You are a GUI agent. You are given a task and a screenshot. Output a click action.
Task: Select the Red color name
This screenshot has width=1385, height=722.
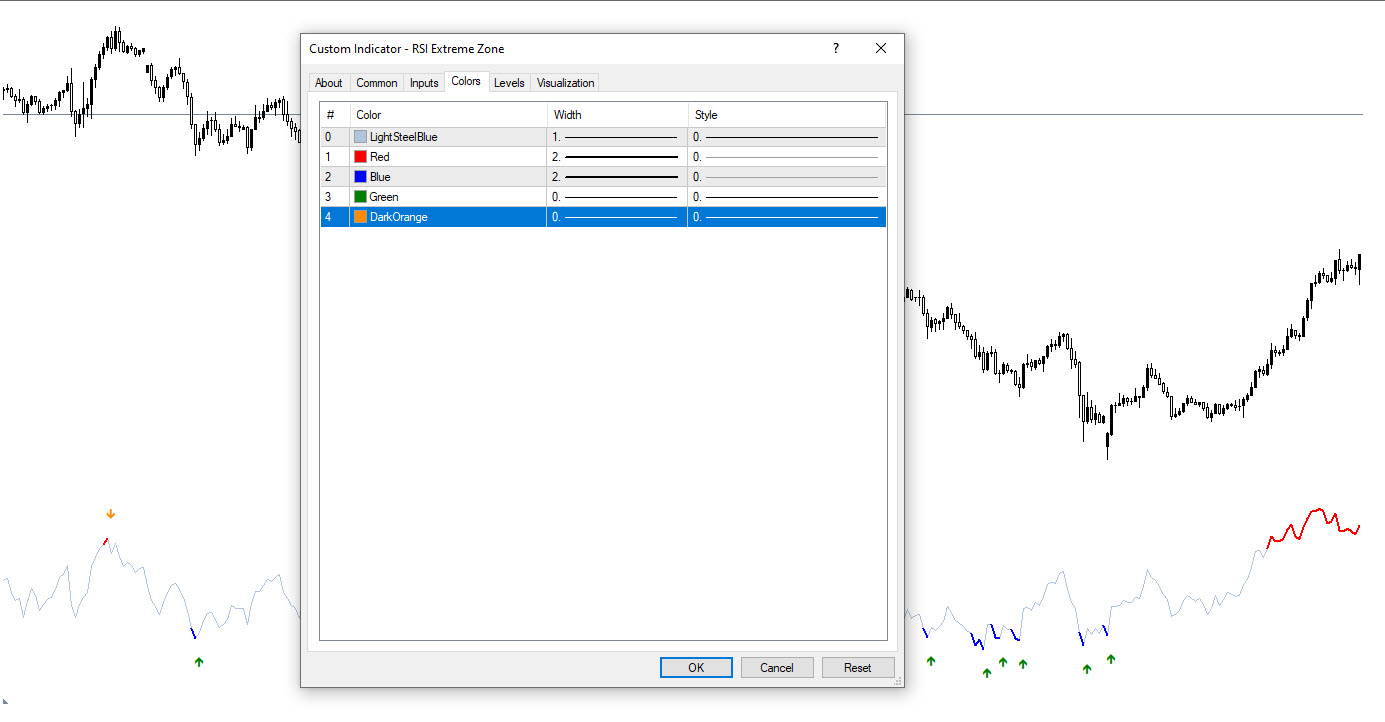pos(380,157)
